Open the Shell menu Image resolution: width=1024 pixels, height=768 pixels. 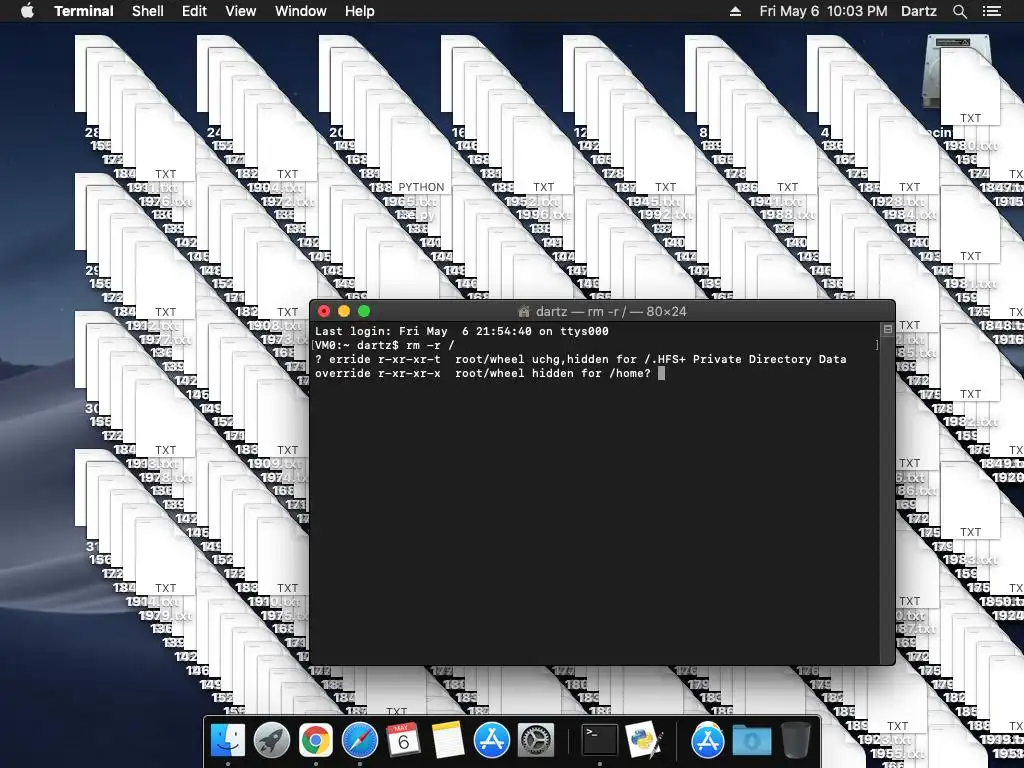(x=148, y=11)
